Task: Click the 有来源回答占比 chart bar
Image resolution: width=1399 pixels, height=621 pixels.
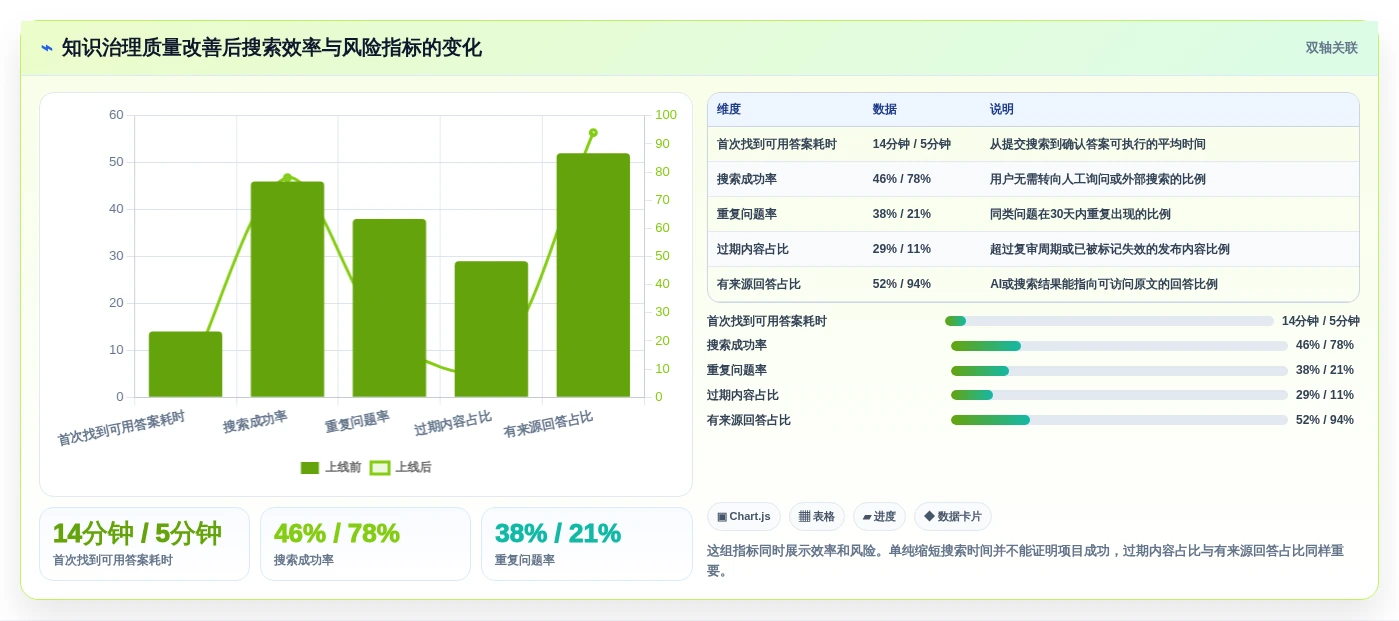Action: (x=593, y=275)
